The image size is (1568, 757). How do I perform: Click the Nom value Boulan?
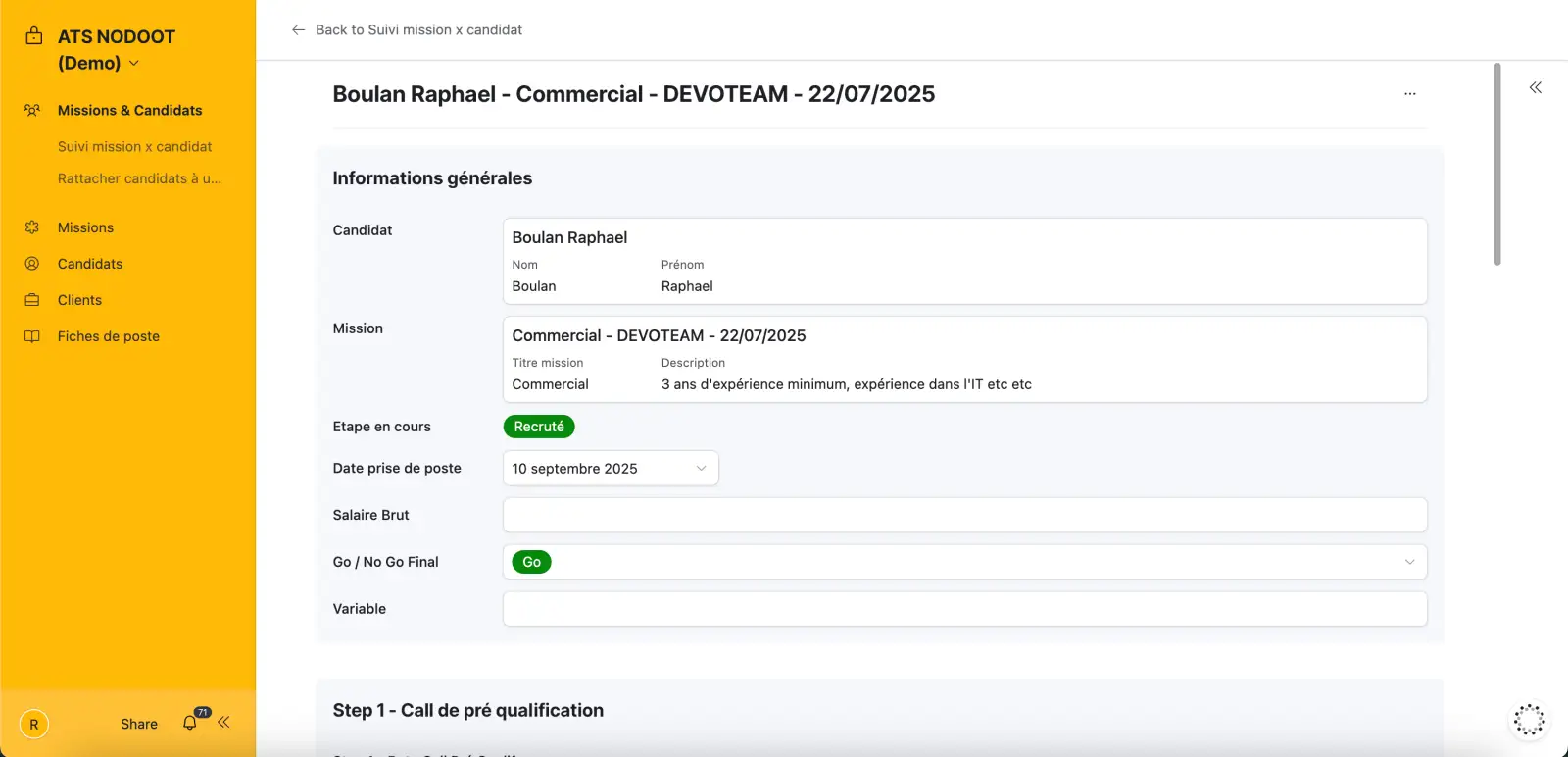click(534, 286)
